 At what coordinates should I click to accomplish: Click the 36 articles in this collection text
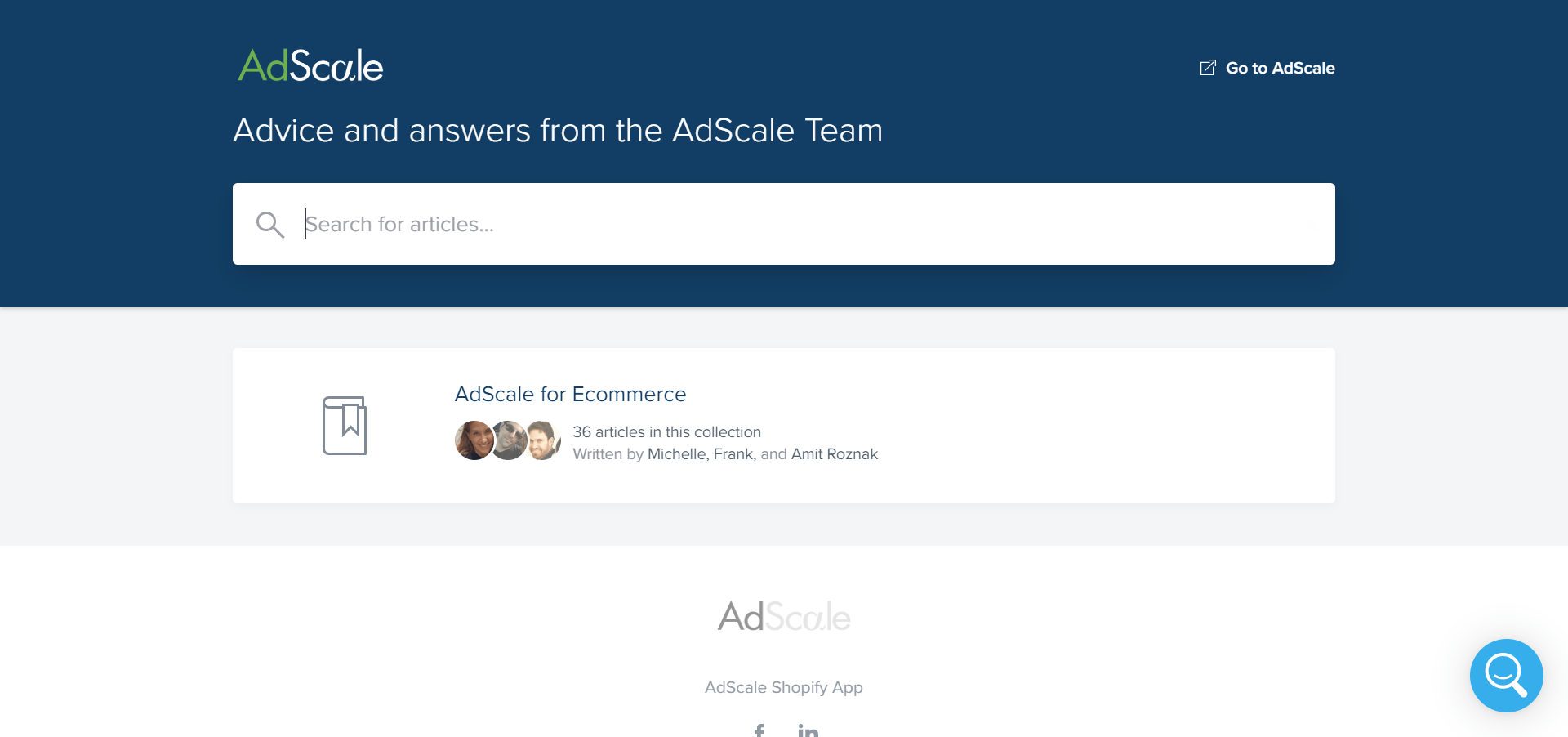click(666, 431)
